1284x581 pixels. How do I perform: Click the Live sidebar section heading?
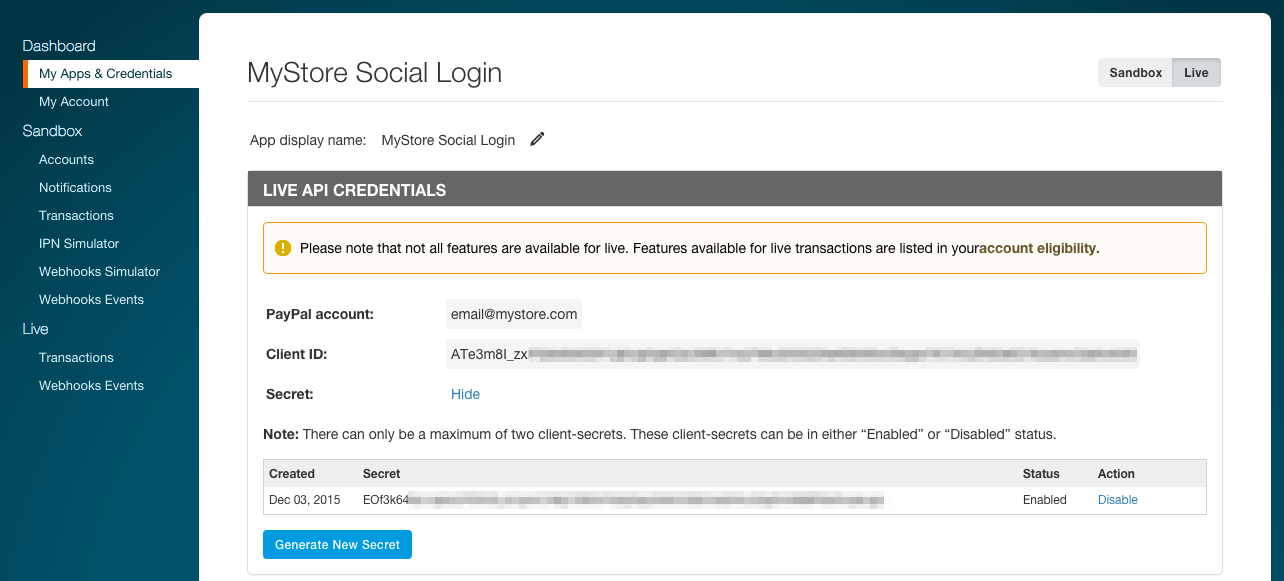tap(35, 329)
